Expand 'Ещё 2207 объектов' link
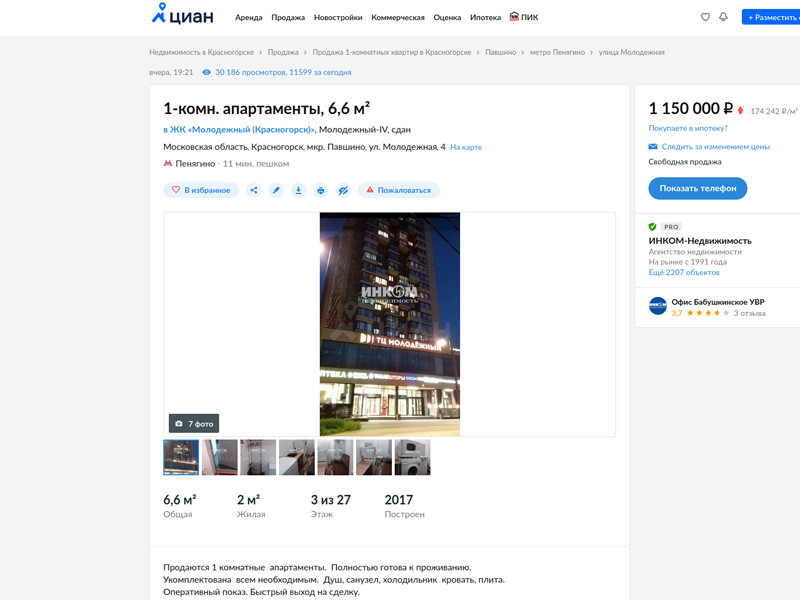Screen dimensions: 800x600 coord(683,273)
